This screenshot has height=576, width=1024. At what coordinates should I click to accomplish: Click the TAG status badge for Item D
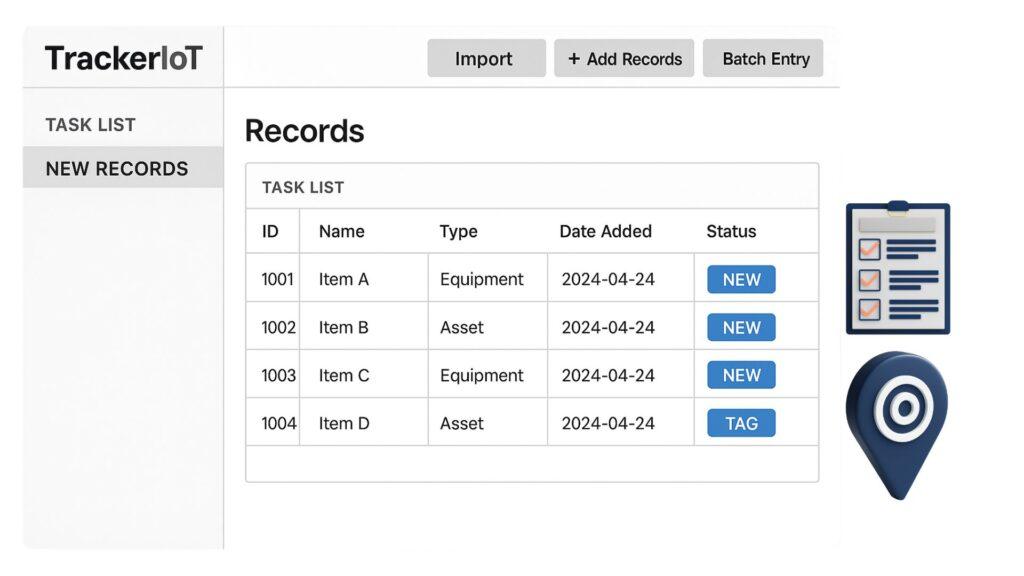point(741,424)
